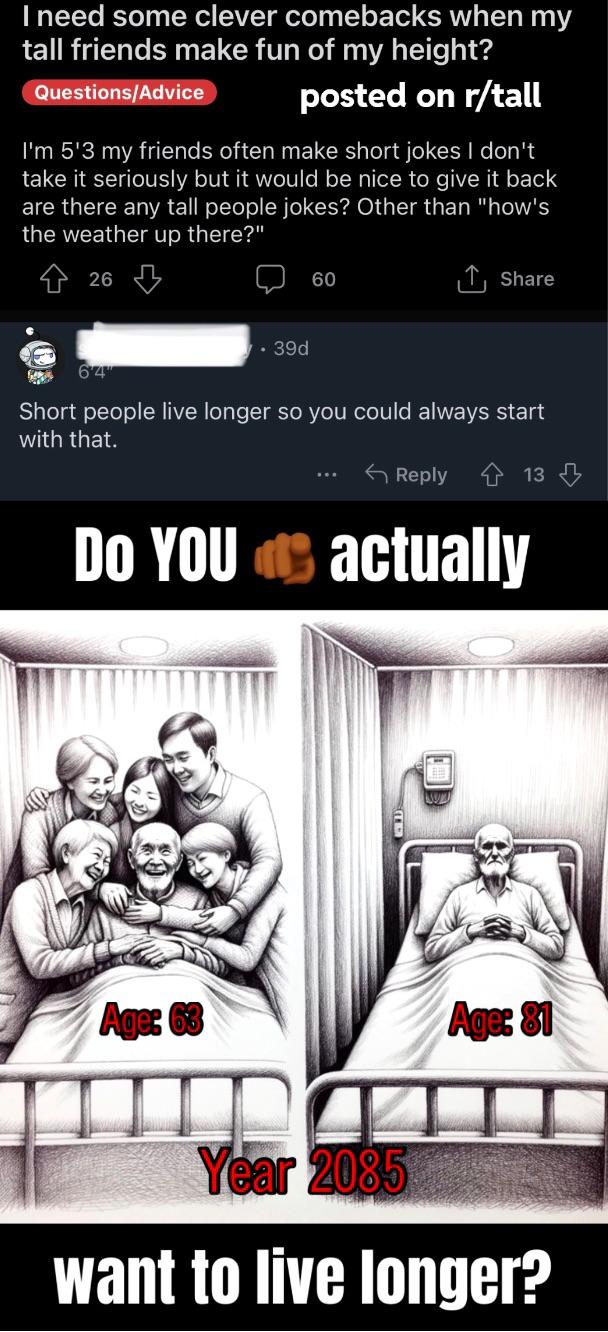Viewport: 608px width, 1332px height.
Task: Click the Reply arrow icon
Action: [x=376, y=474]
